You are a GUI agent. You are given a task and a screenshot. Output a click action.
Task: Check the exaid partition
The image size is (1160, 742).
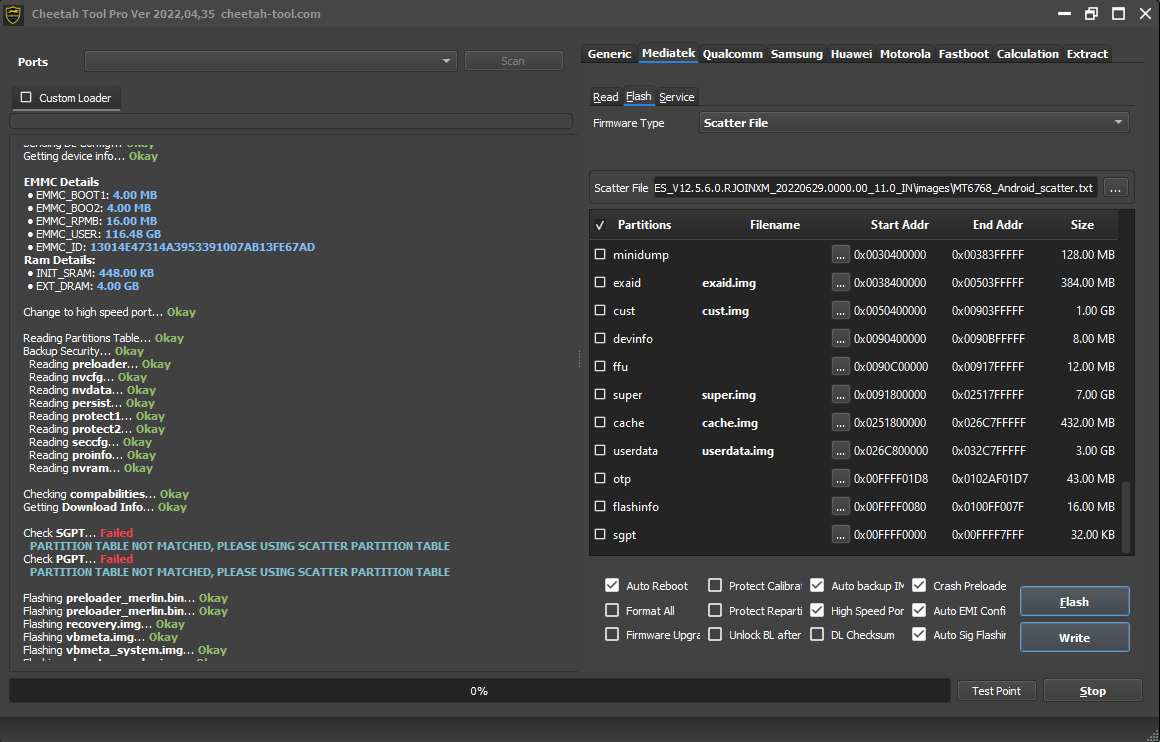pyautogui.click(x=600, y=282)
